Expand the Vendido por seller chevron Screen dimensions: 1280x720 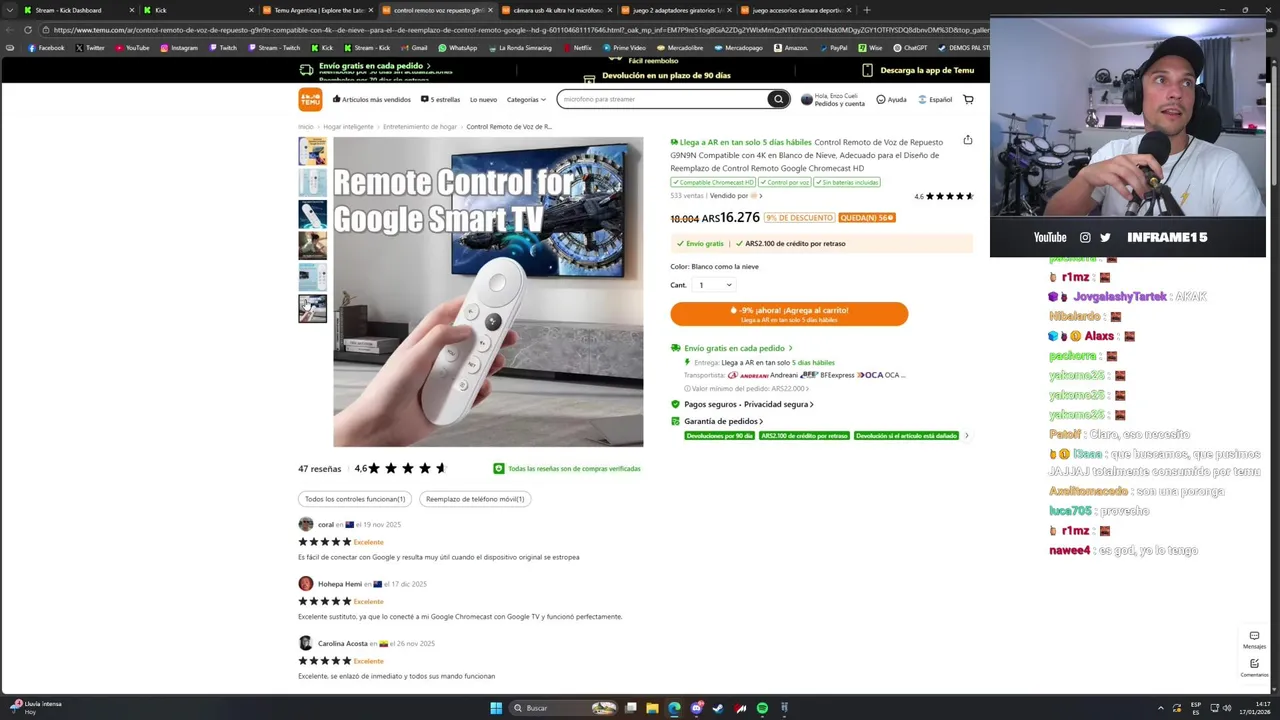click(x=760, y=196)
